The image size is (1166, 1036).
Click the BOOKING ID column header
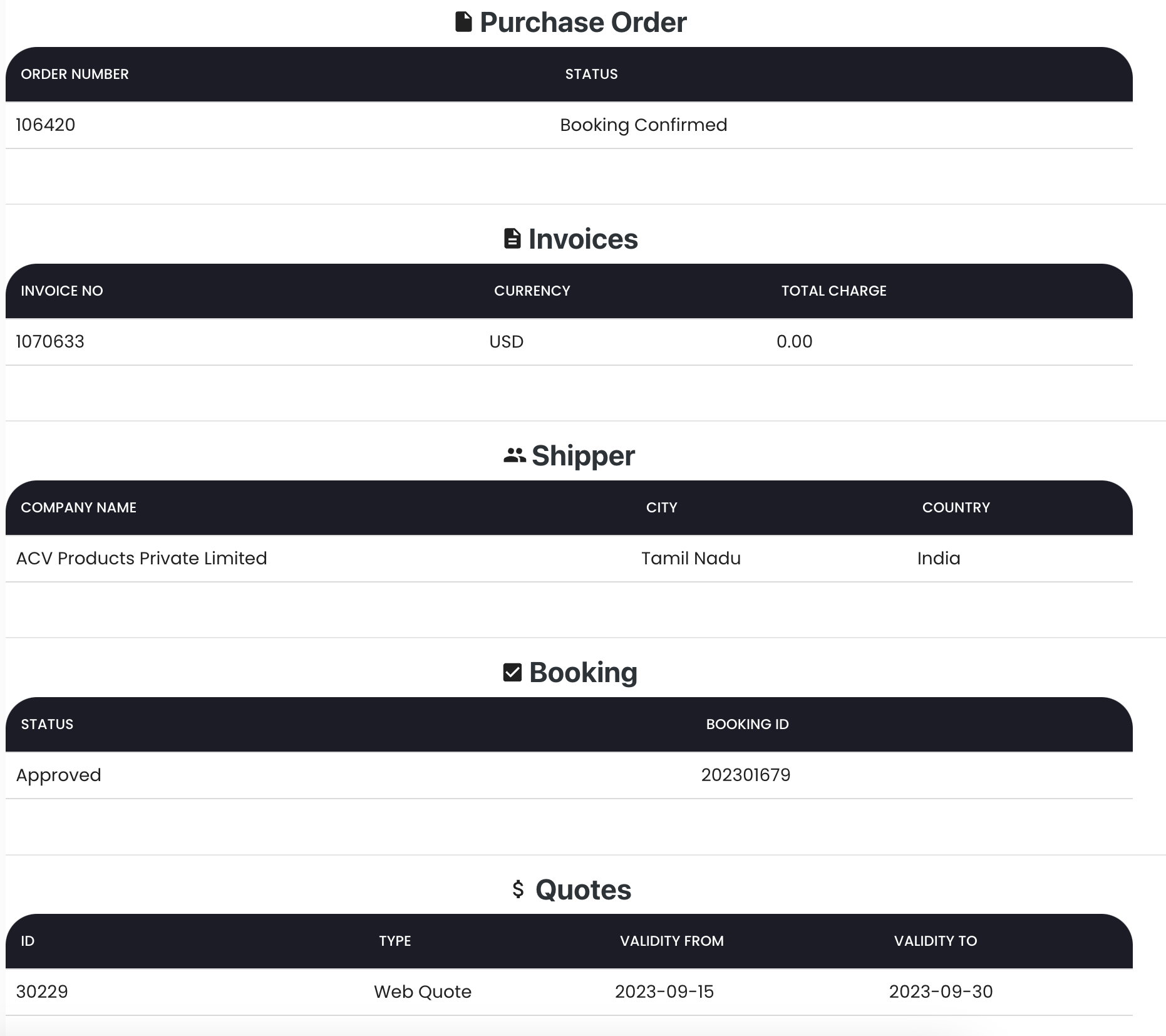747,724
